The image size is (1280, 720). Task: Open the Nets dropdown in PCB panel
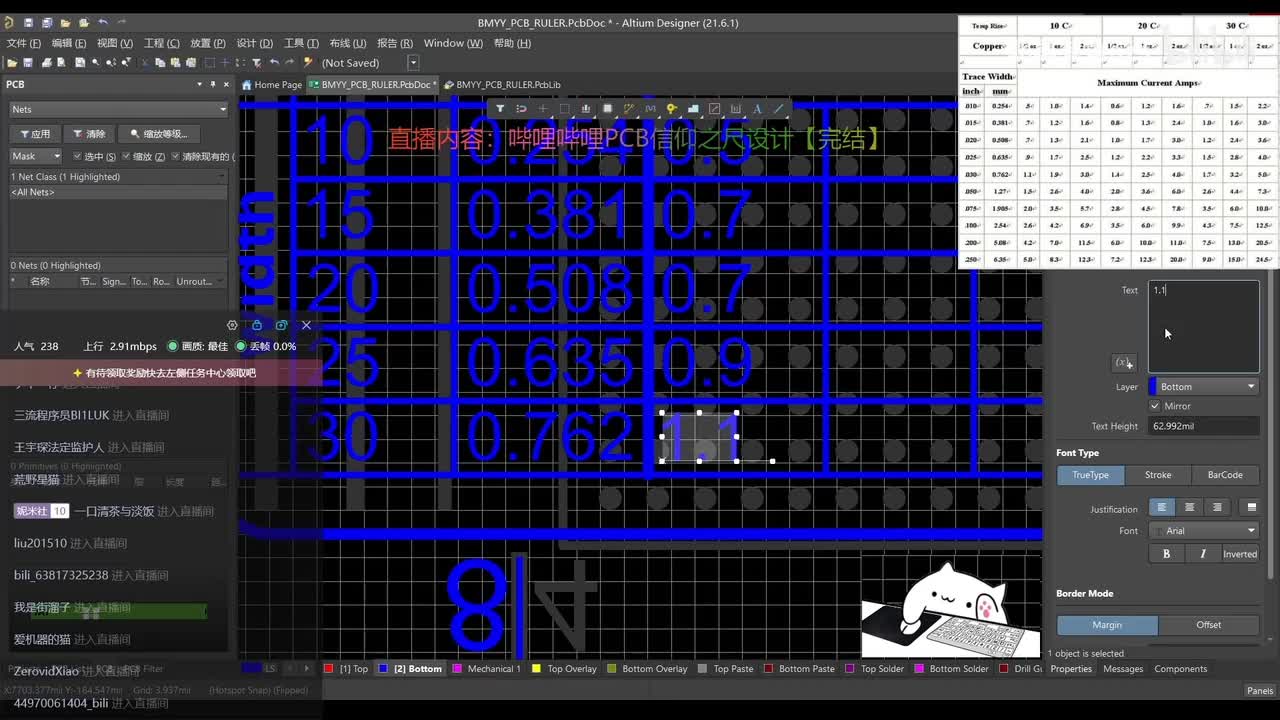point(118,110)
